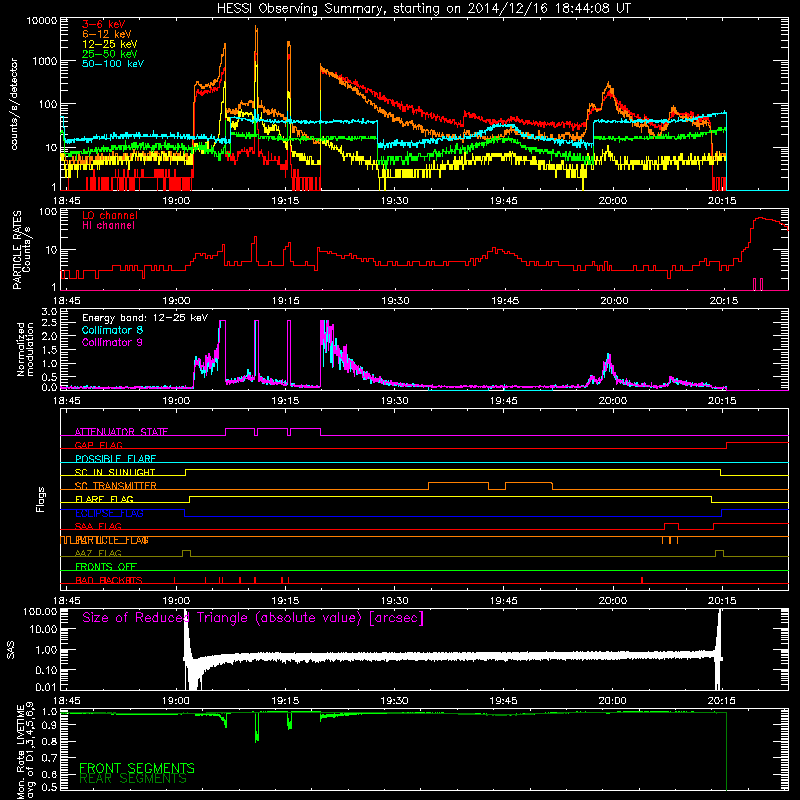Click the "20:15" time label under the particle rates panel
The height and width of the screenshot is (800, 800).
coord(723,301)
